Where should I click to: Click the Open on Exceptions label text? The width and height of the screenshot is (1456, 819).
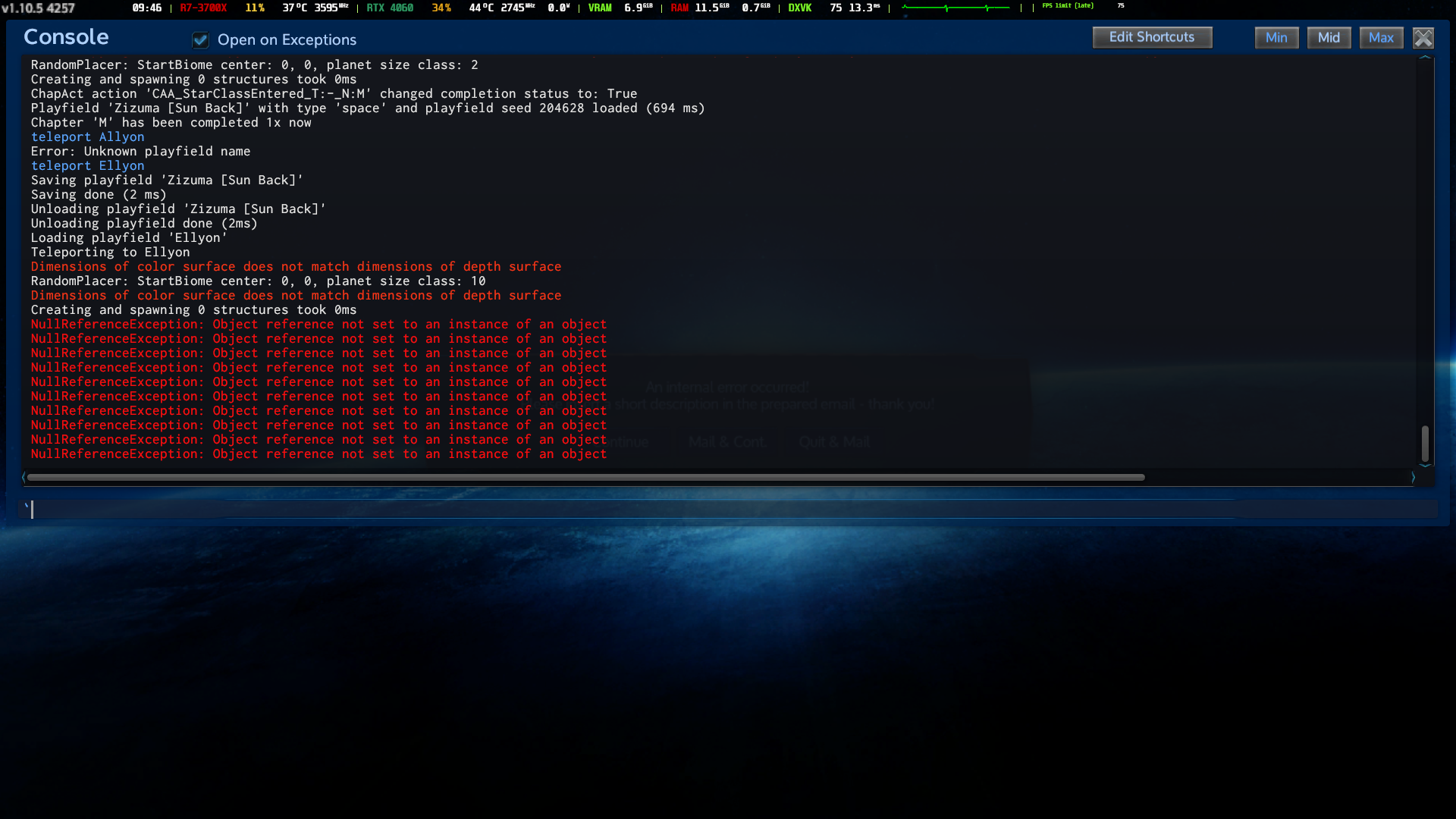click(x=287, y=40)
